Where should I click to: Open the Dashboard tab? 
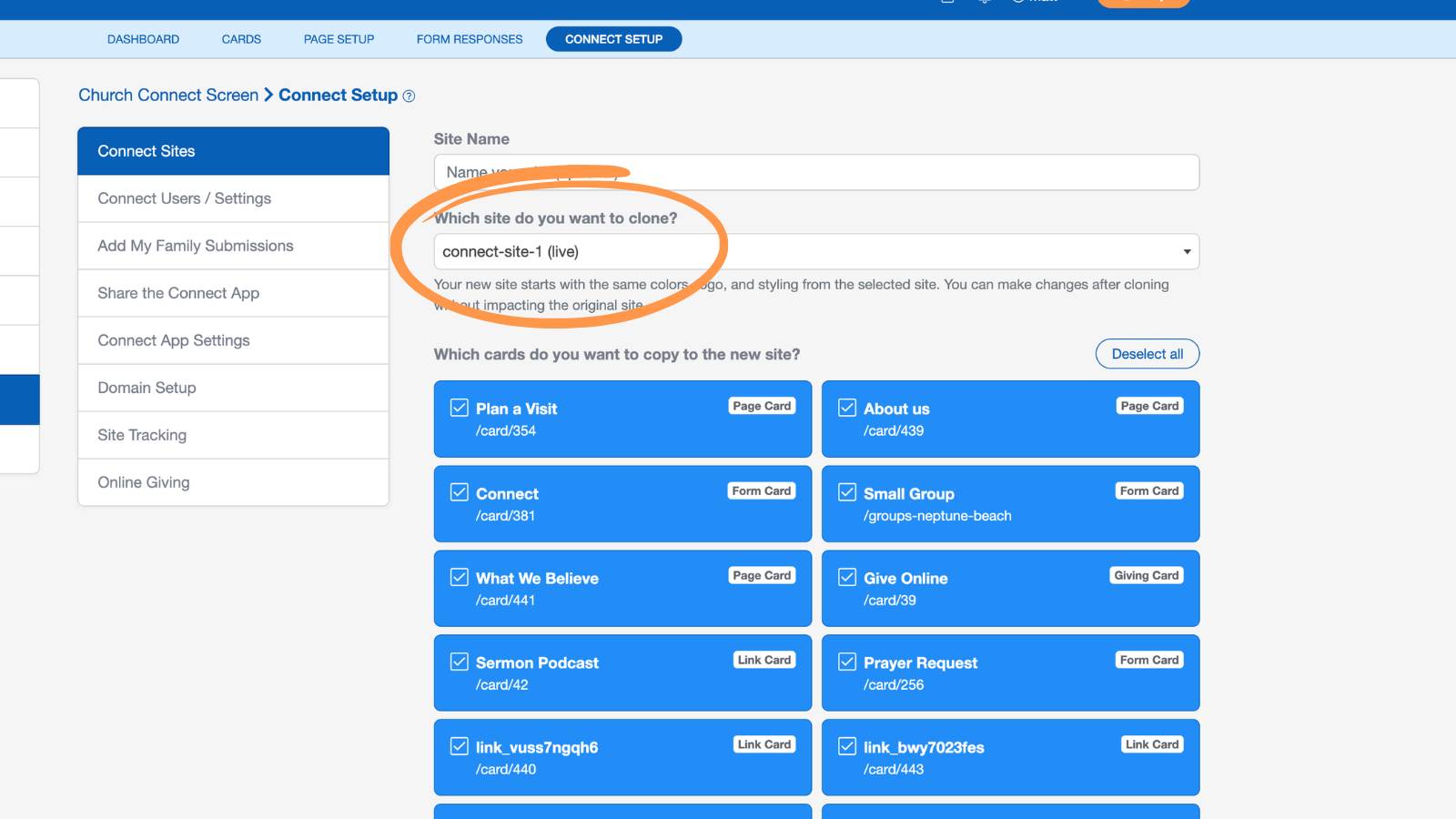point(143,39)
